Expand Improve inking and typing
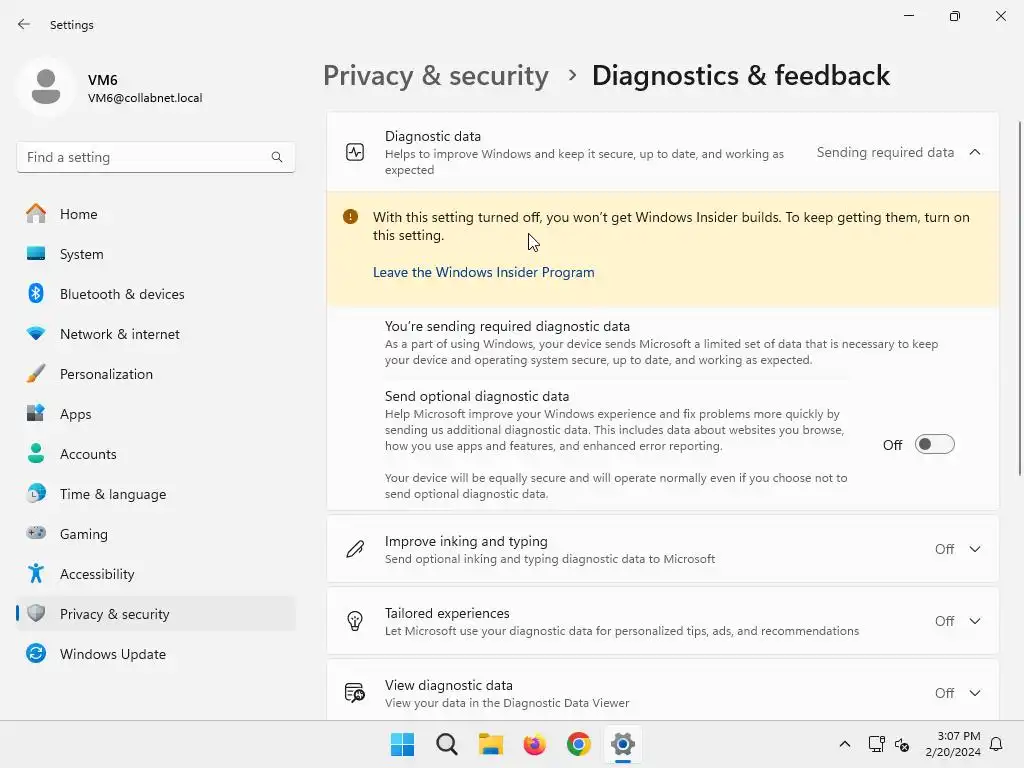The width and height of the screenshot is (1024, 768). 975,549
